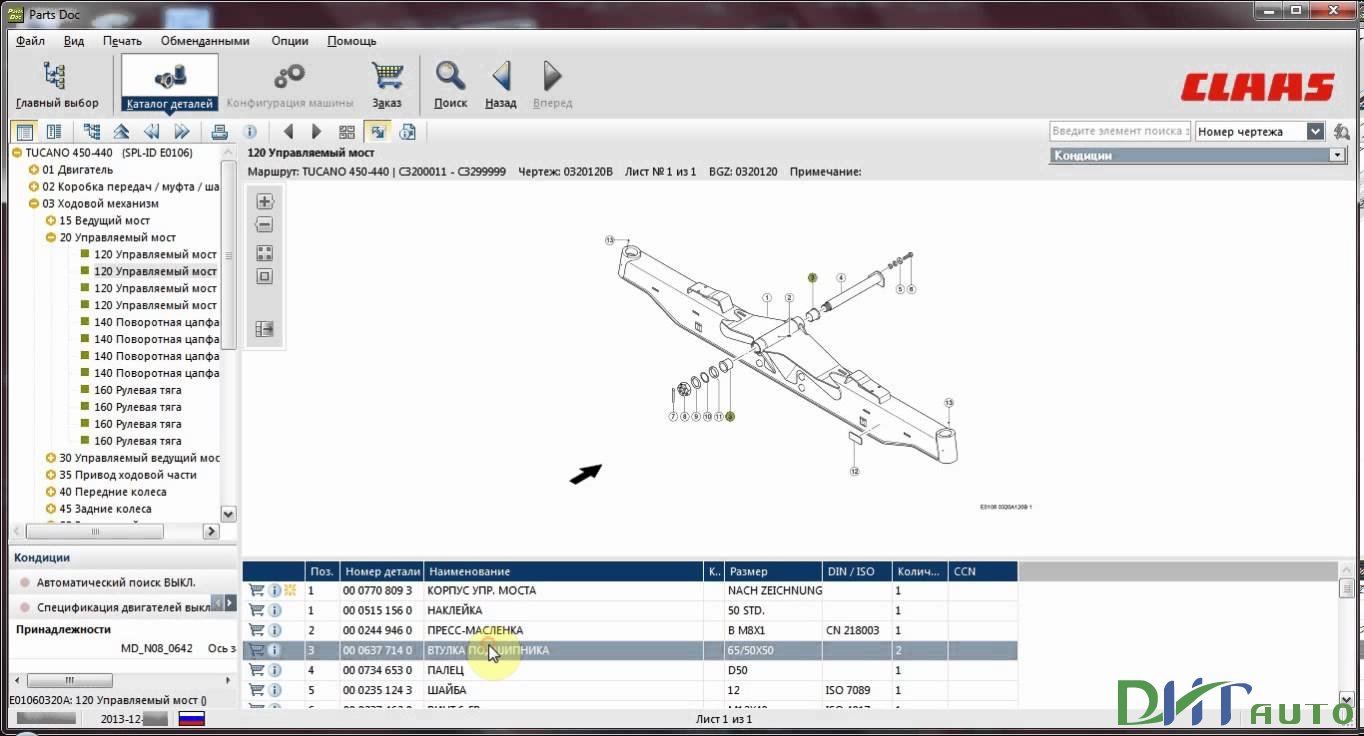Expand 02 Коробка передач node
This screenshot has width=1364, height=736.
tap(34, 187)
